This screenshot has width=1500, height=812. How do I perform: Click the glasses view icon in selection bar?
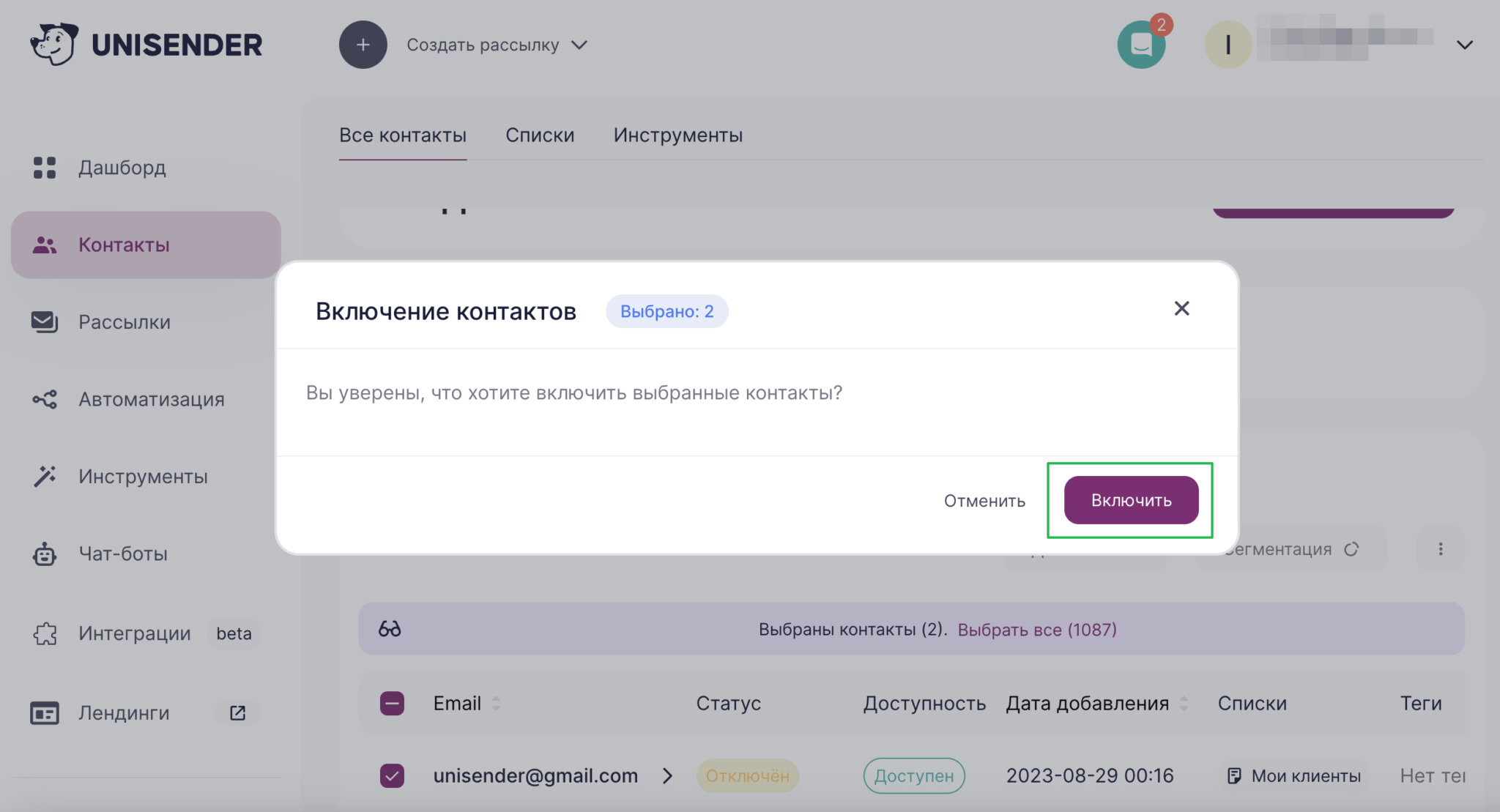pos(390,629)
